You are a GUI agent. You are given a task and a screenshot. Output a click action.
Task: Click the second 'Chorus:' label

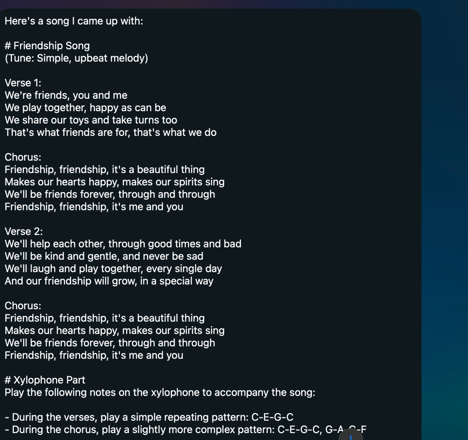(23, 306)
